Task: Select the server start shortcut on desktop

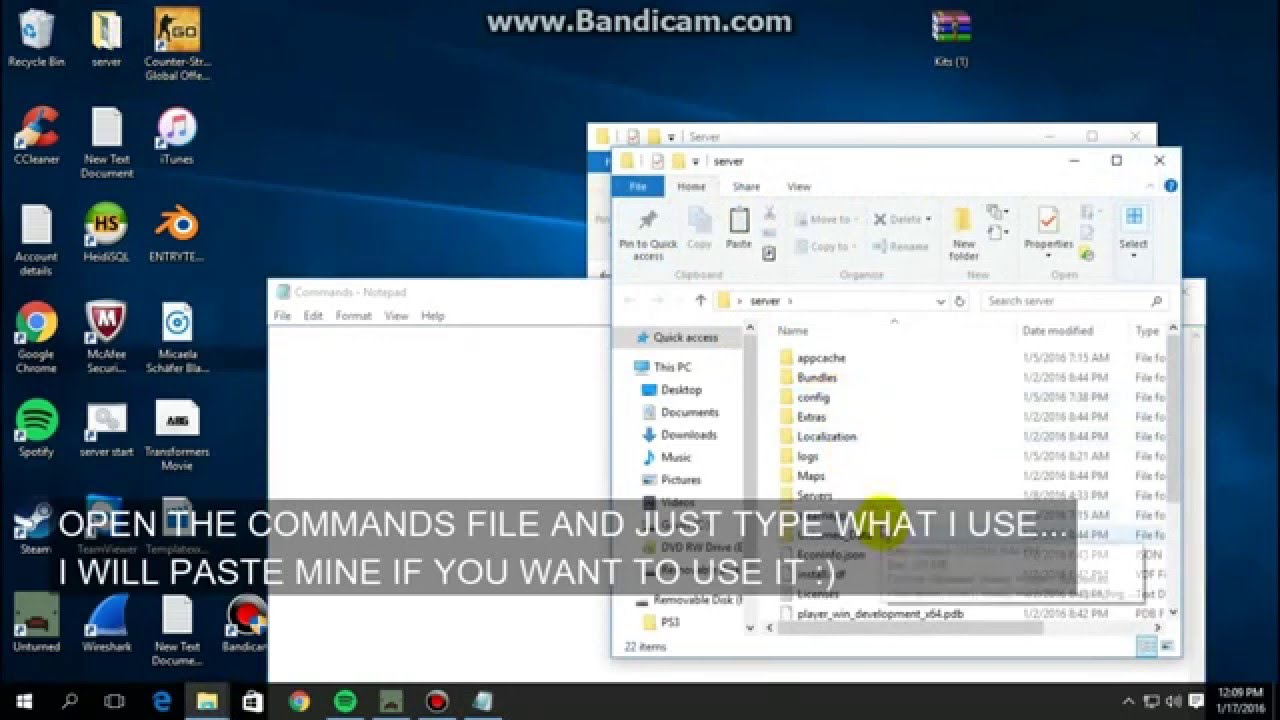Action: [106, 428]
